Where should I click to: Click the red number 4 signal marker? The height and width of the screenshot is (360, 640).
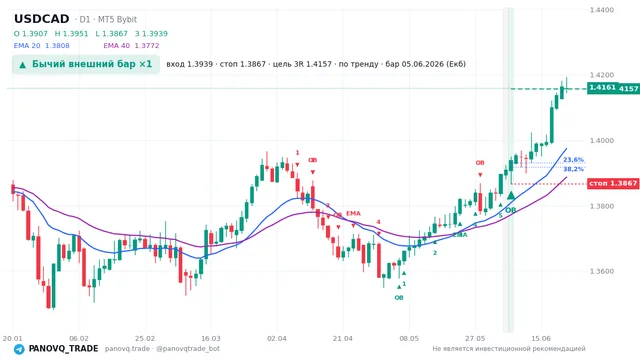[378, 222]
